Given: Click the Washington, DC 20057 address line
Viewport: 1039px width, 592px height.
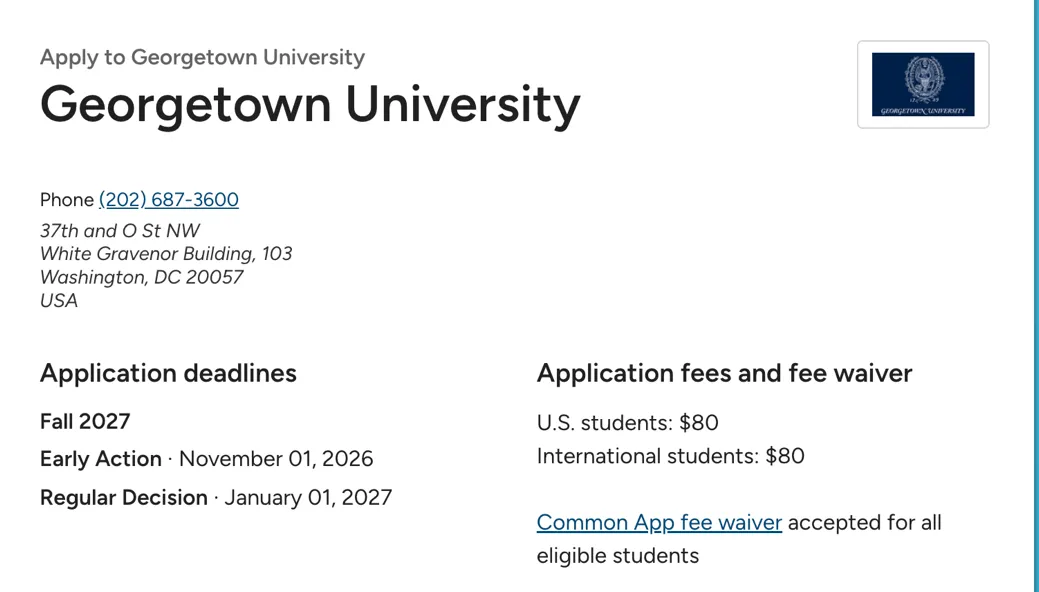Looking at the screenshot, I should tap(142, 277).
